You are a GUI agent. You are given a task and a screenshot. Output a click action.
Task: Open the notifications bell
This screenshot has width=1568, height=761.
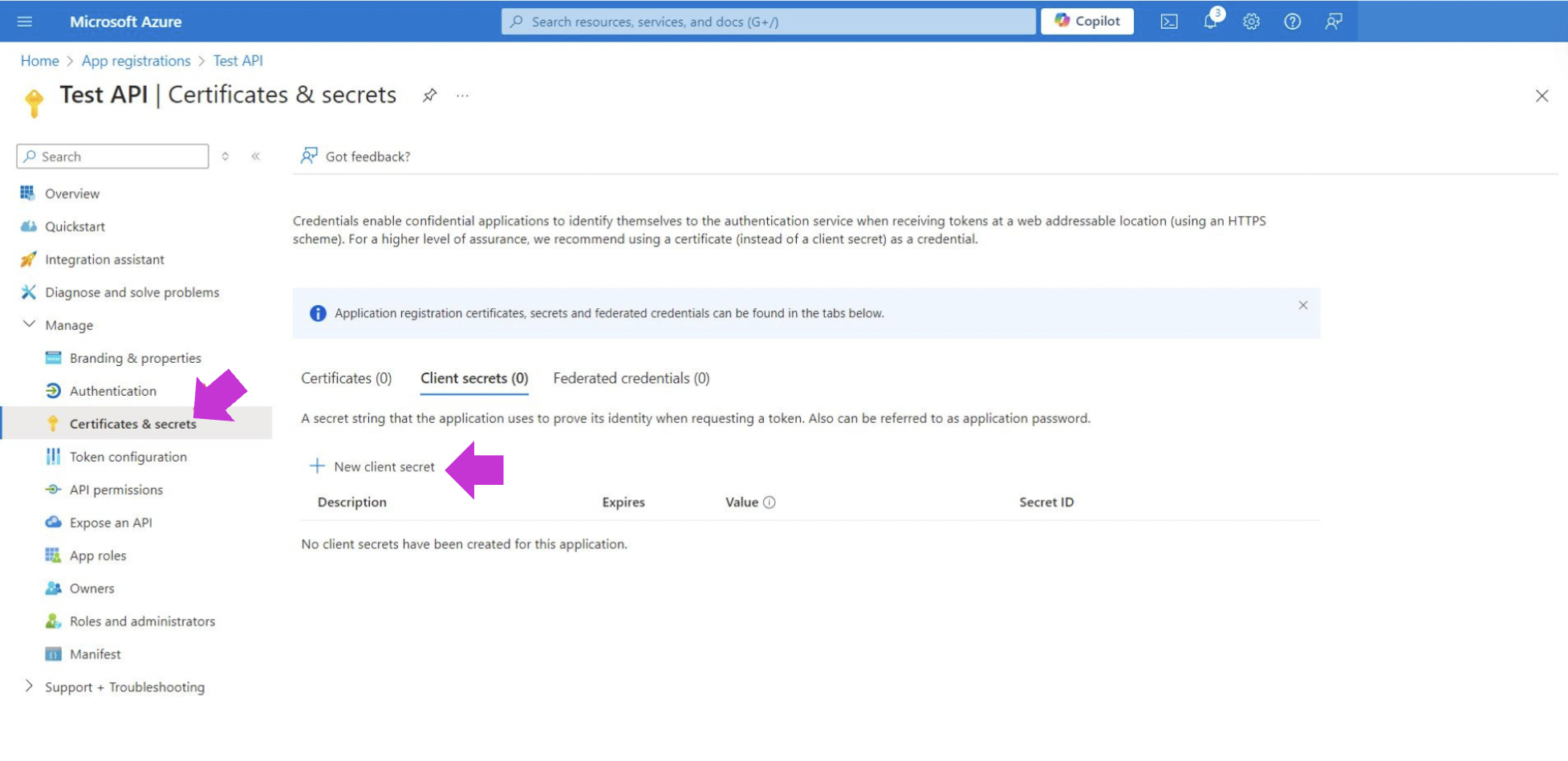(1211, 22)
